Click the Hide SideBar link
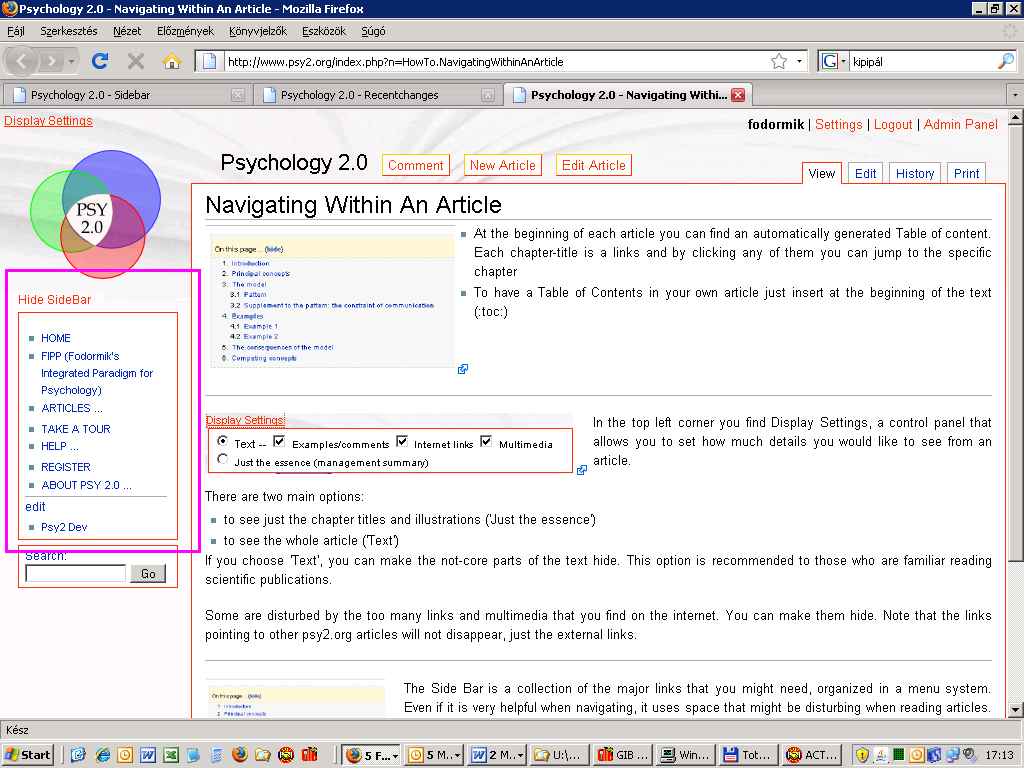The height and width of the screenshot is (768, 1024). click(x=54, y=300)
